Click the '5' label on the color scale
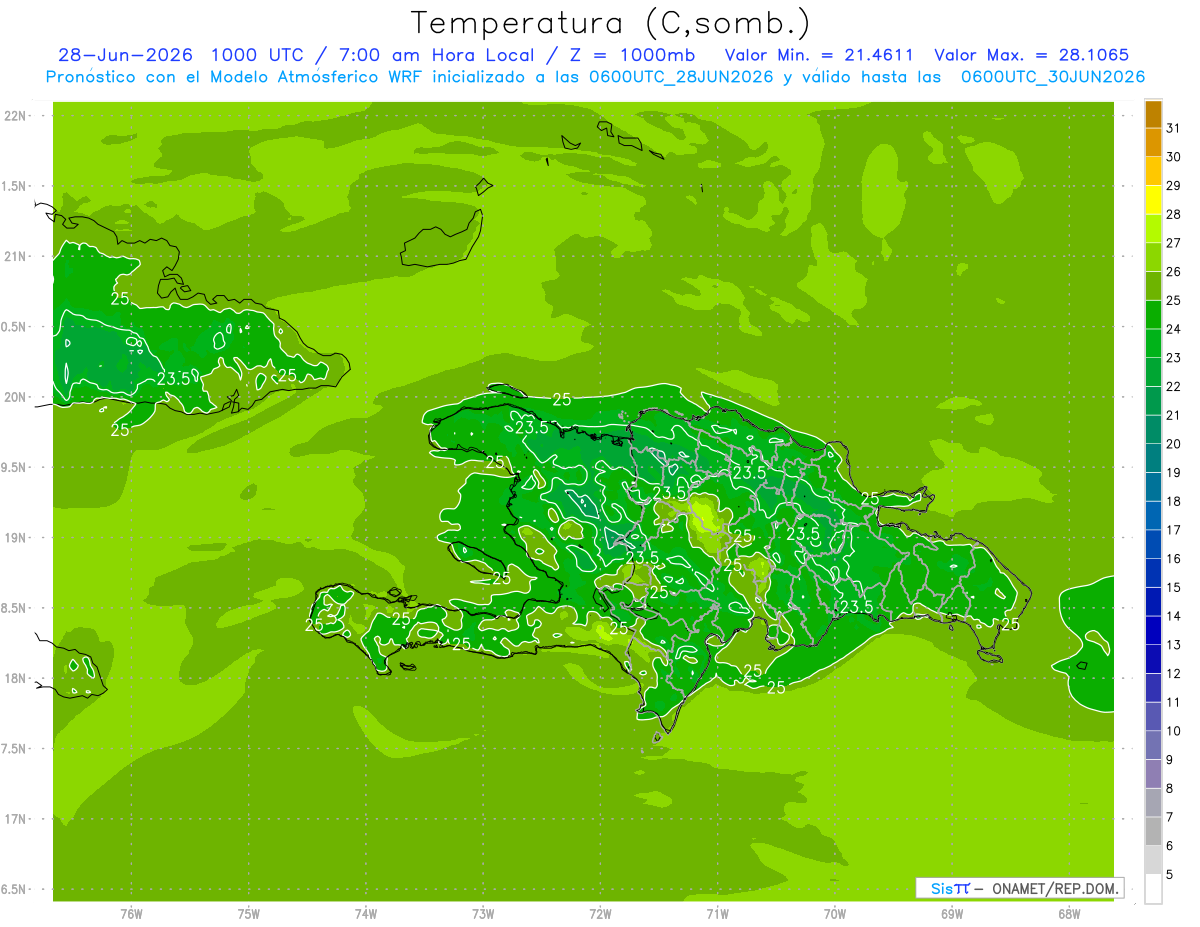 click(x=1170, y=874)
